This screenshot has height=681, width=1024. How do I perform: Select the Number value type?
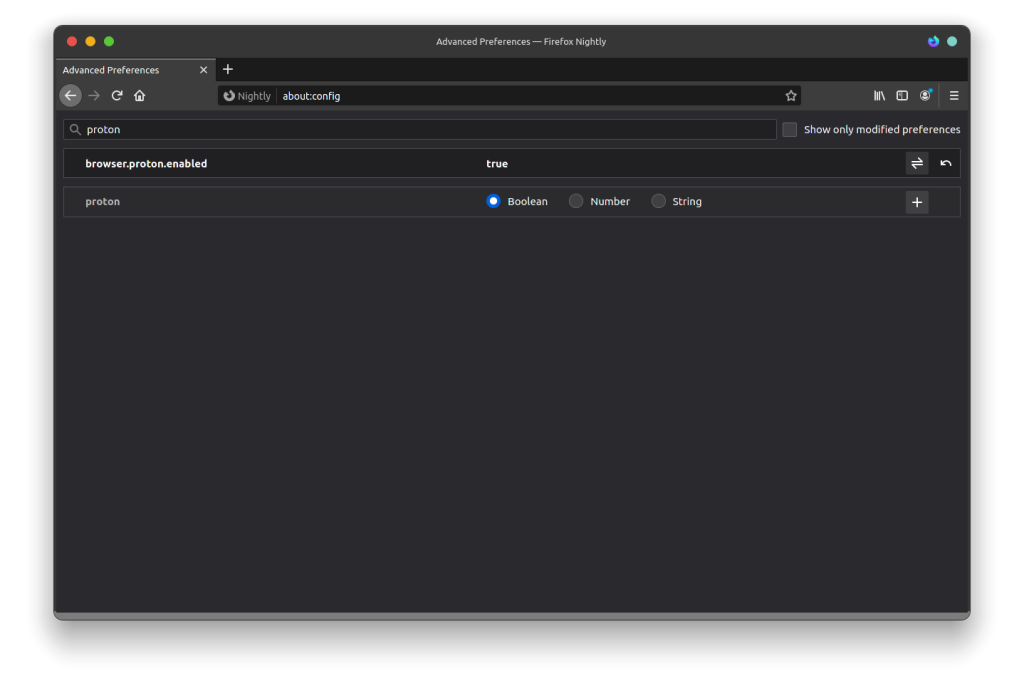coord(576,201)
